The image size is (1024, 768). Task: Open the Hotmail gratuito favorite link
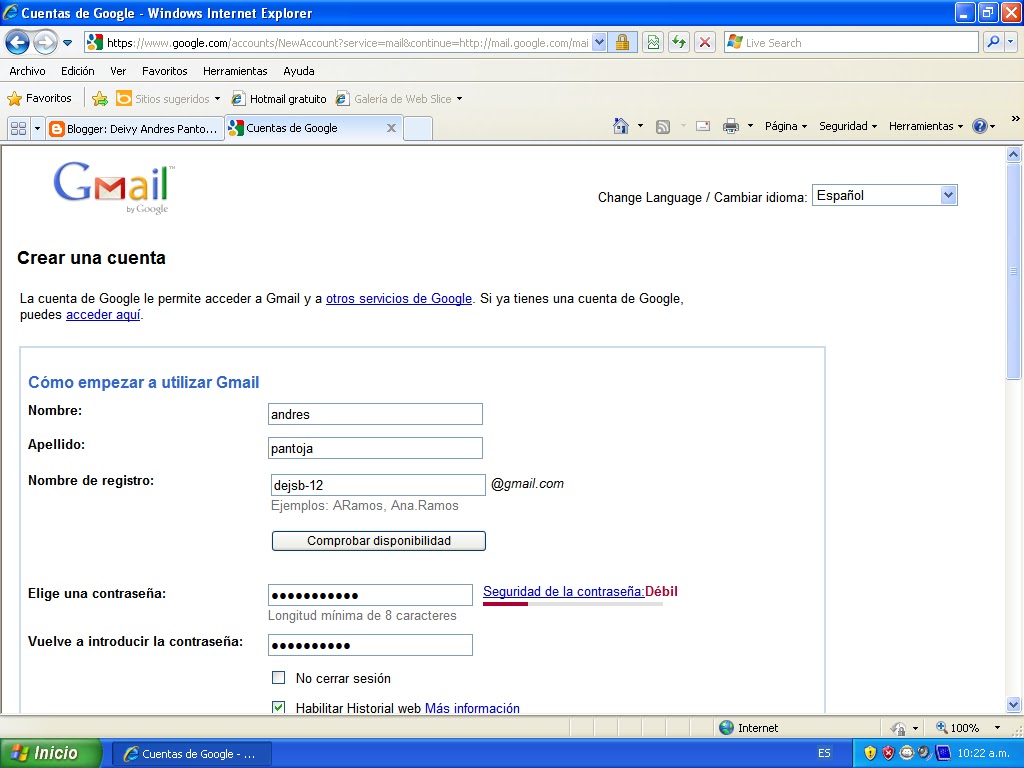coord(279,99)
